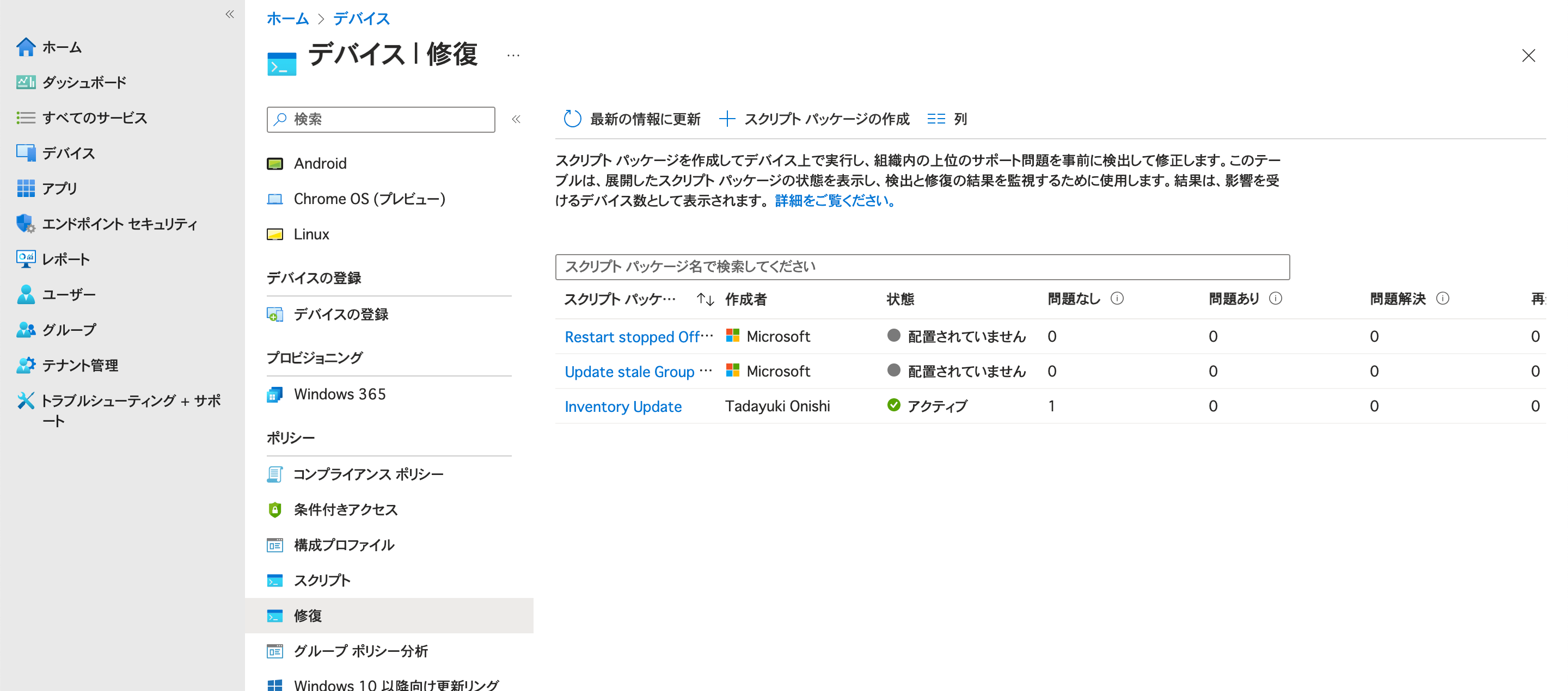This screenshot has width=1568, height=691.
Task: Click the Windows 10 update rings icon
Action: click(274, 685)
